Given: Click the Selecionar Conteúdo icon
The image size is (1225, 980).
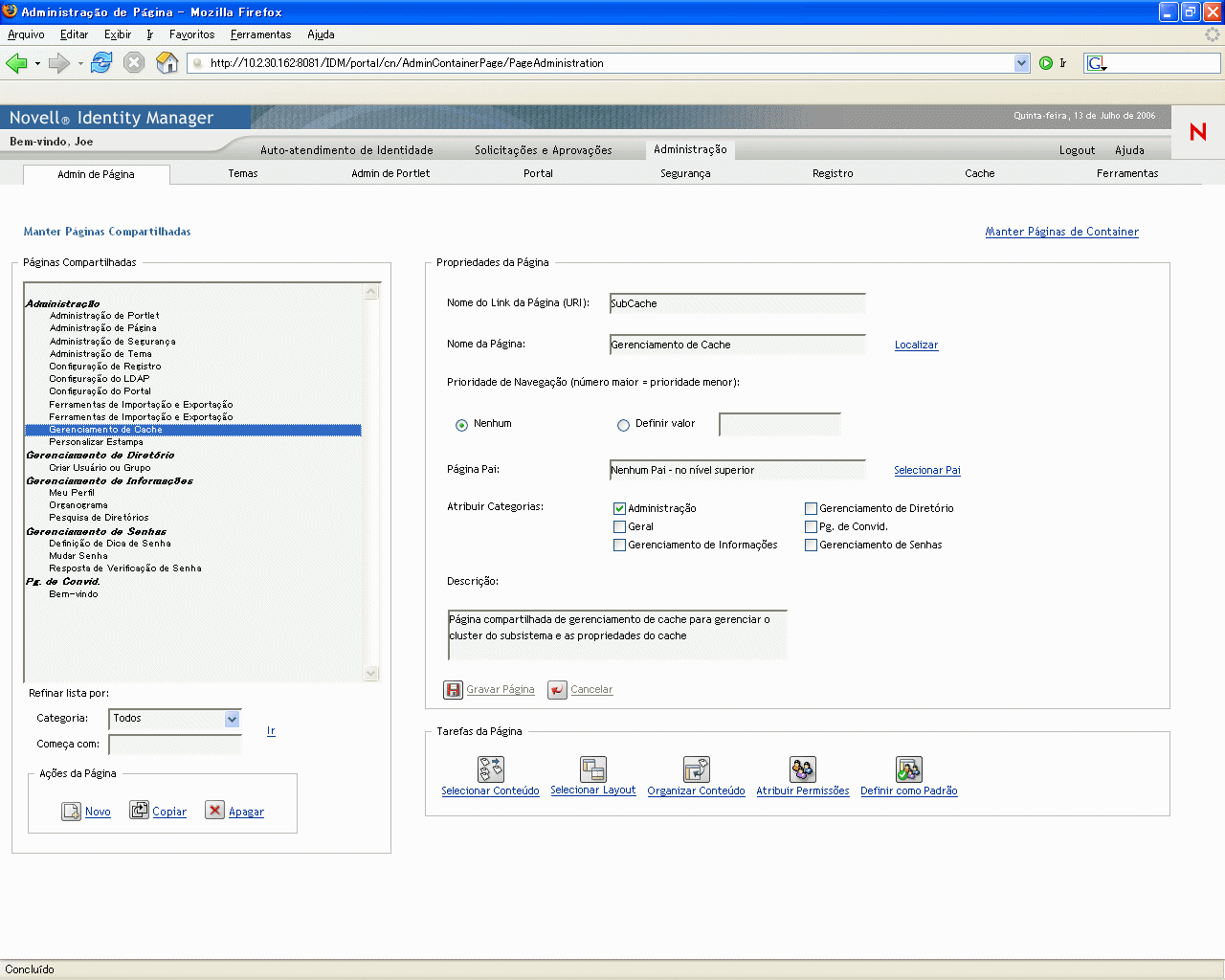Looking at the screenshot, I should [x=490, y=769].
